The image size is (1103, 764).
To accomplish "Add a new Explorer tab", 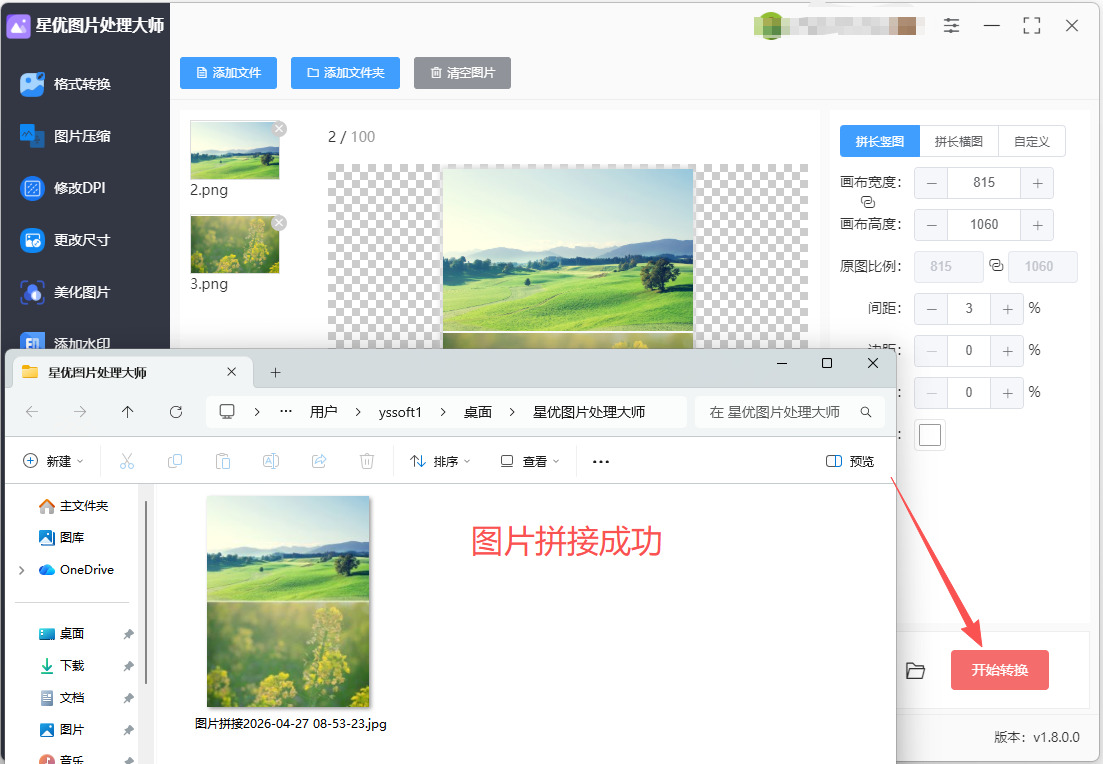I will (276, 373).
